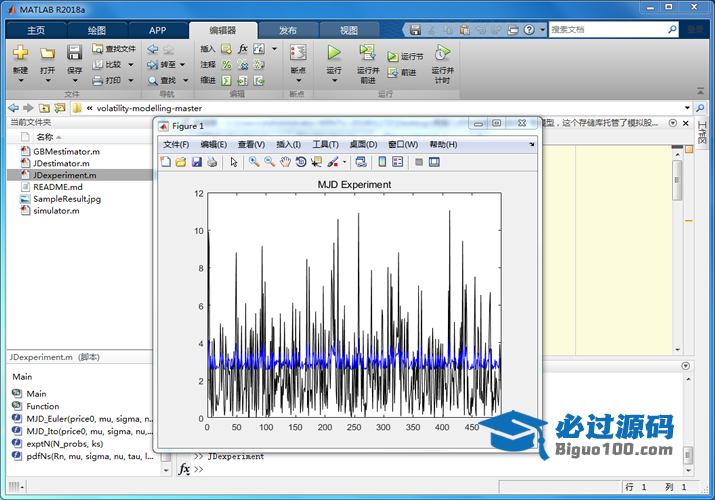Open Figure 1 File (文件) menu

(x=176, y=144)
